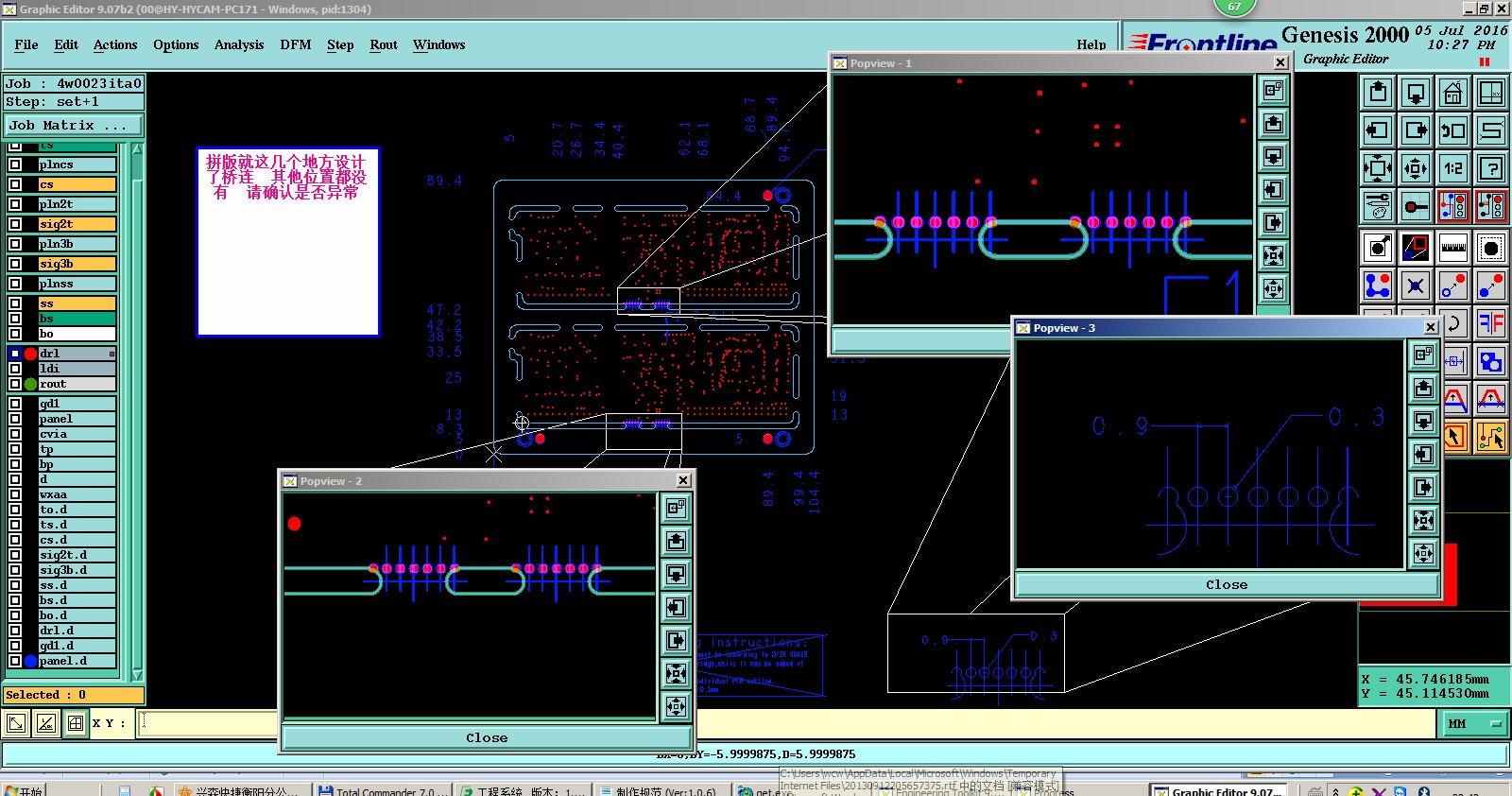
Task: Open the Actions menu
Action: (115, 44)
